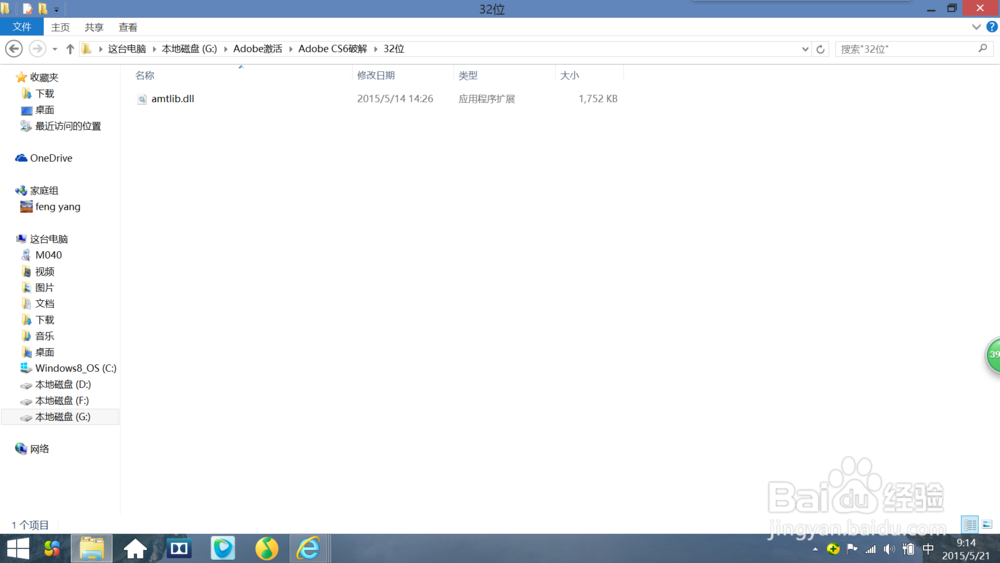The height and width of the screenshot is (563, 1000).
Task: Switch to details view icon
Action: tap(969, 524)
